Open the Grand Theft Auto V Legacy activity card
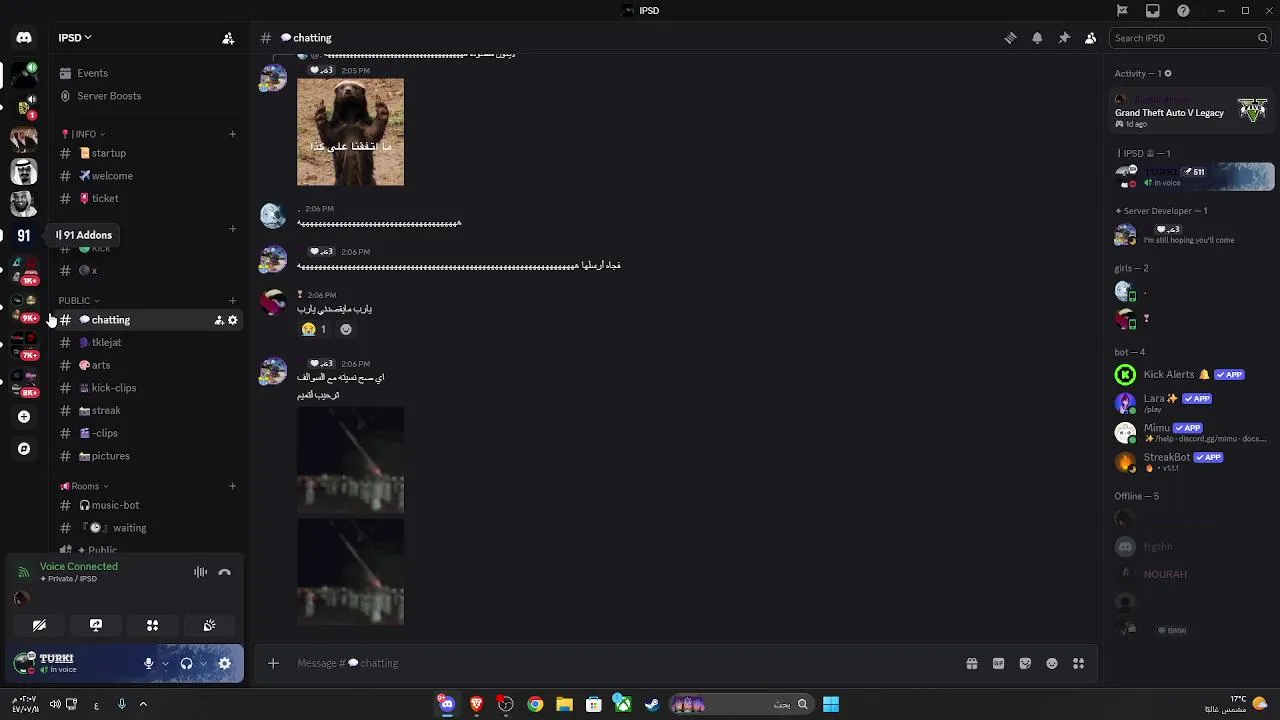The height and width of the screenshot is (720, 1280). 1192,112
